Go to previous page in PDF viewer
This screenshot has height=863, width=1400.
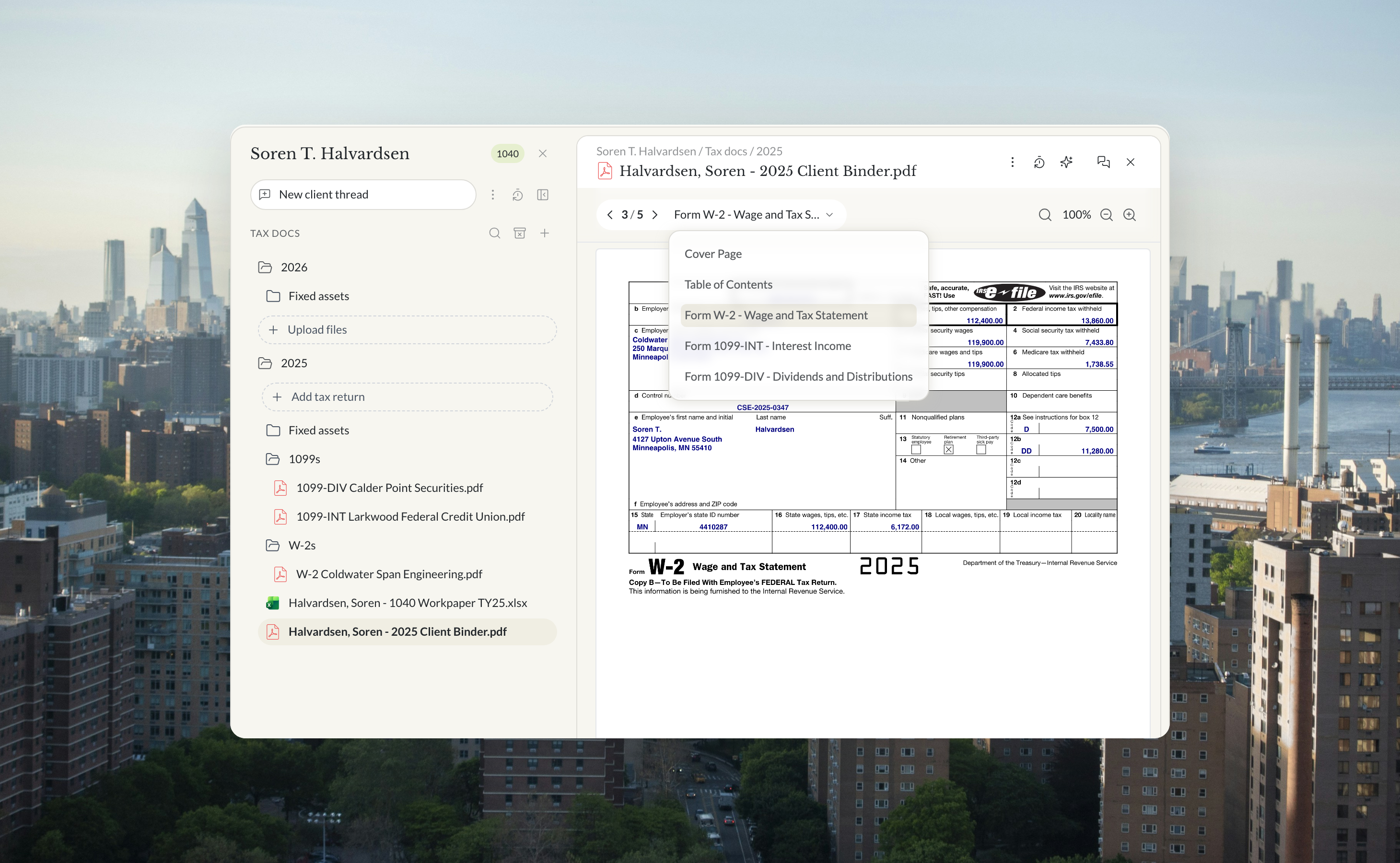[x=609, y=215]
